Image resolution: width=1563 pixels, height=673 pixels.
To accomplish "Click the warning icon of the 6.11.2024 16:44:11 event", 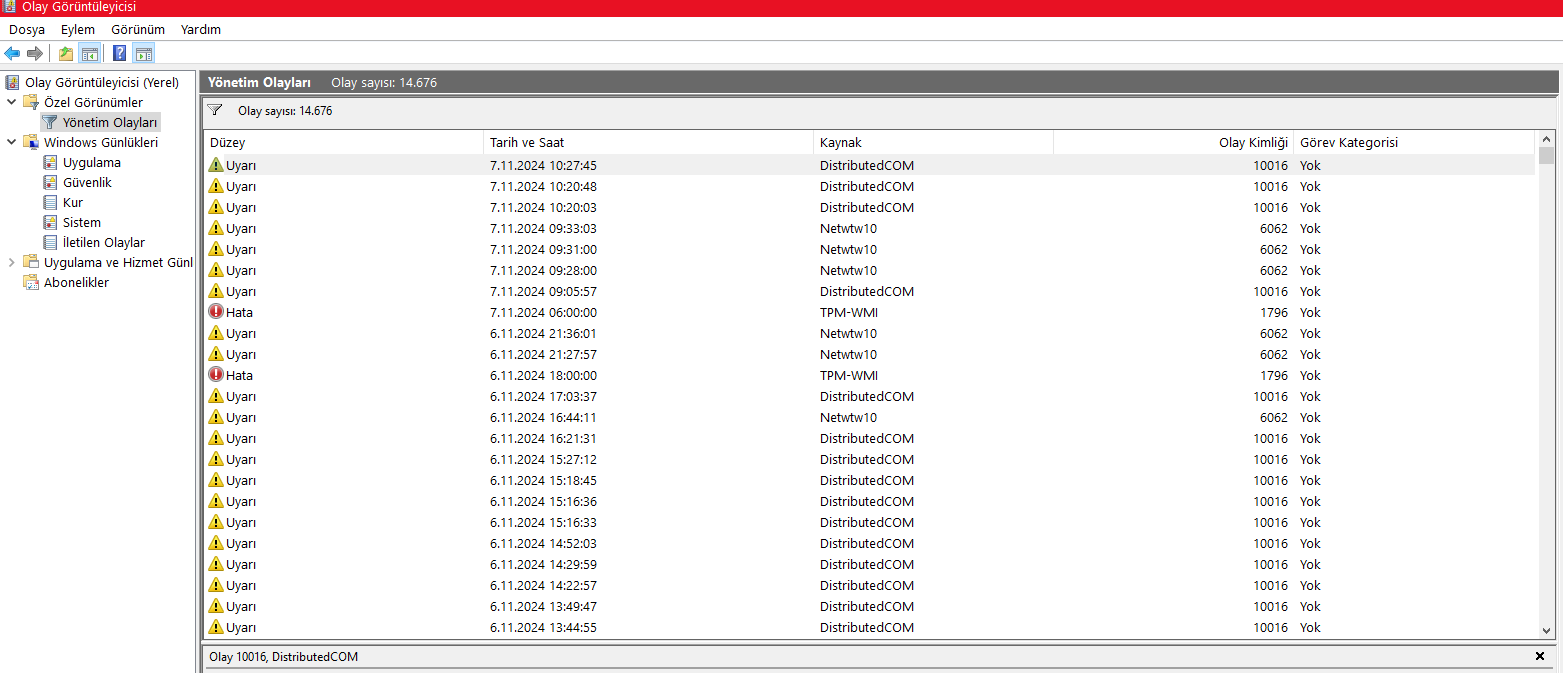I will click(216, 417).
